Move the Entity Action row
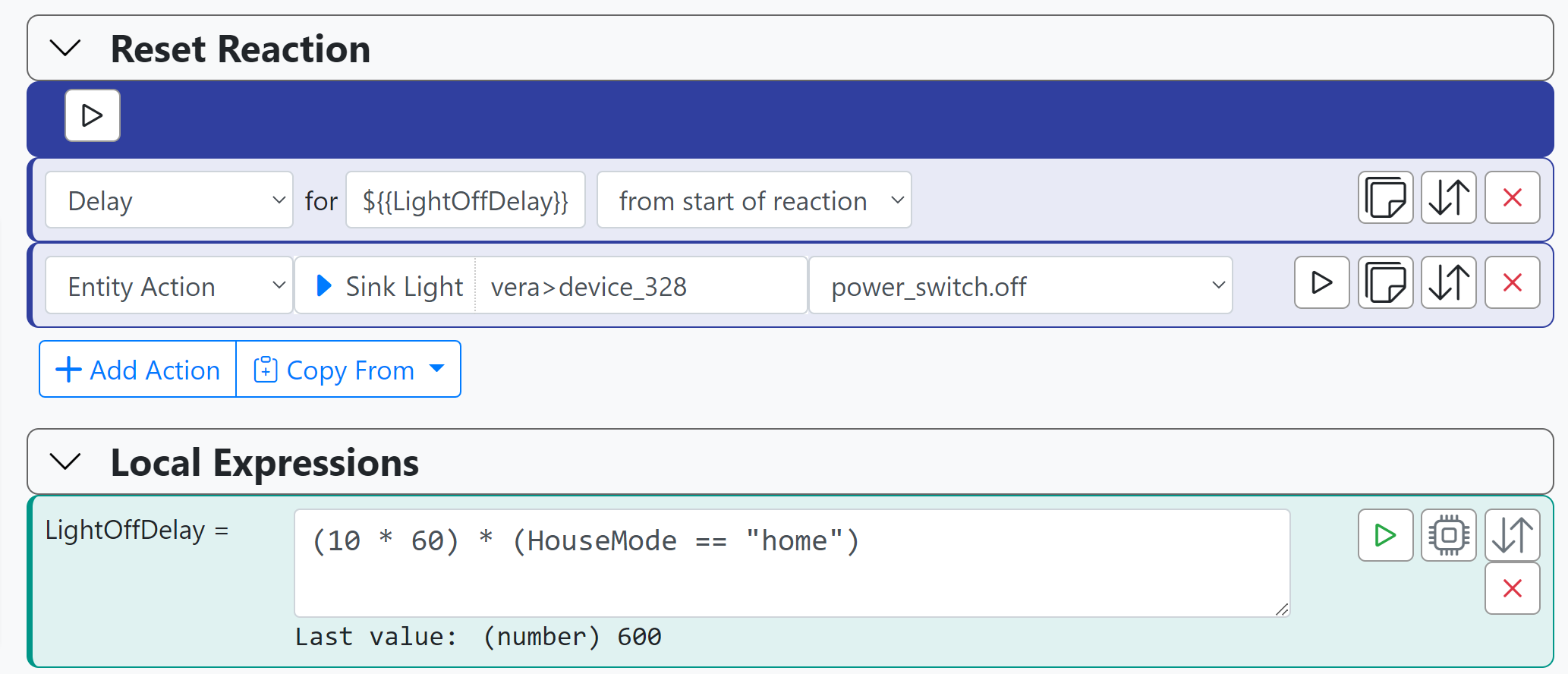Image resolution: width=1568 pixels, height=674 pixels. pos(1448,283)
